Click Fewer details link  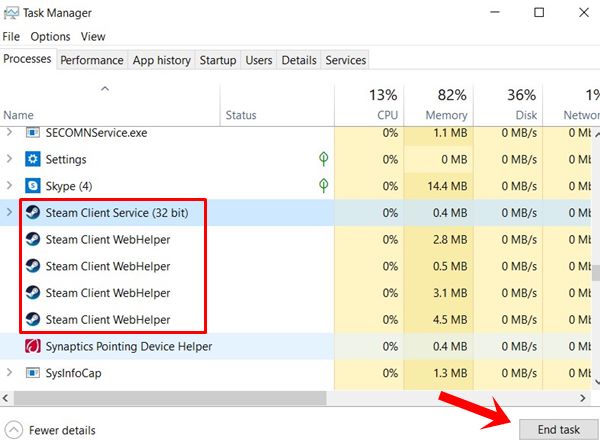[62, 430]
